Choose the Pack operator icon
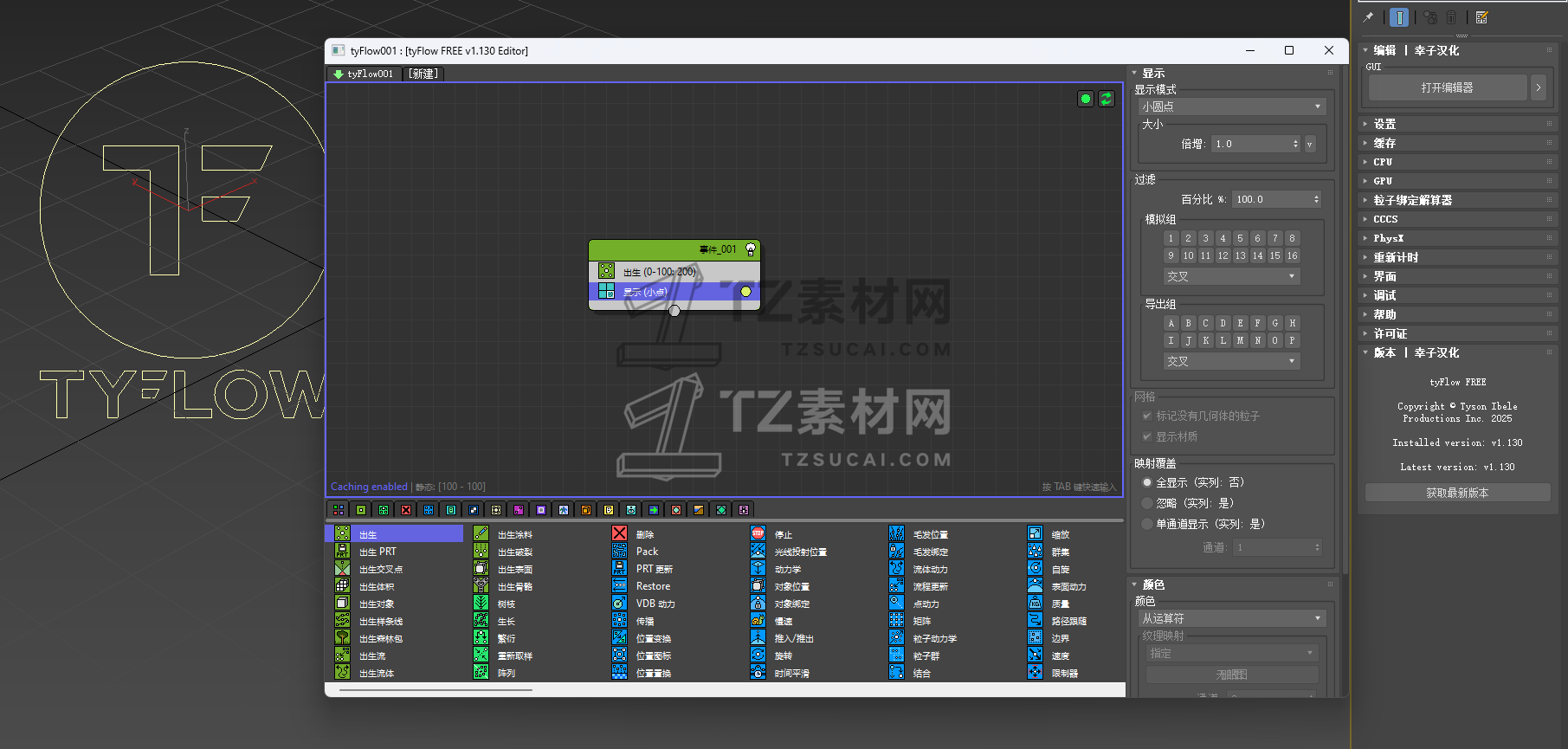The image size is (1568, 749). pos(620,551)
